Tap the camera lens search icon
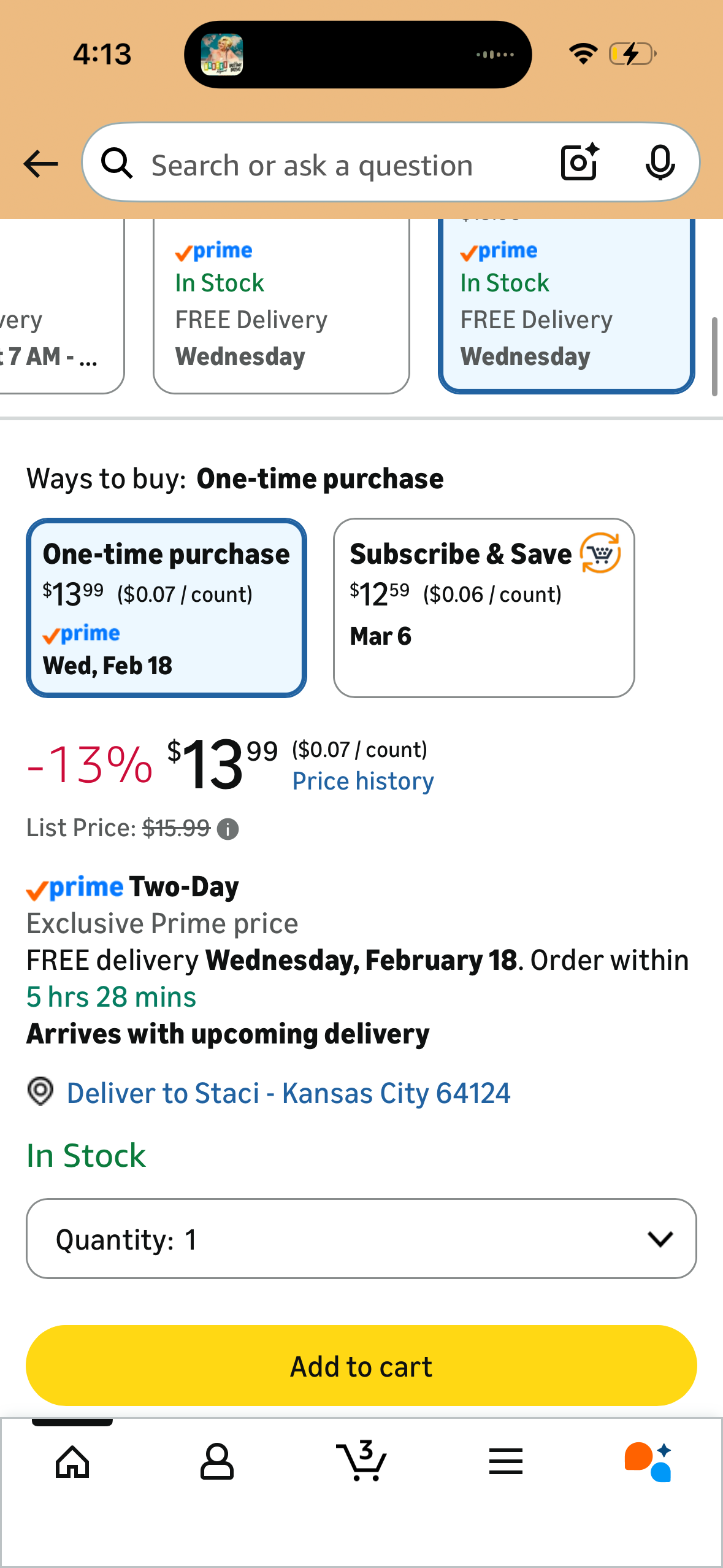The width and height of the screenshot is (723, 1568). (x=580, y=163)
